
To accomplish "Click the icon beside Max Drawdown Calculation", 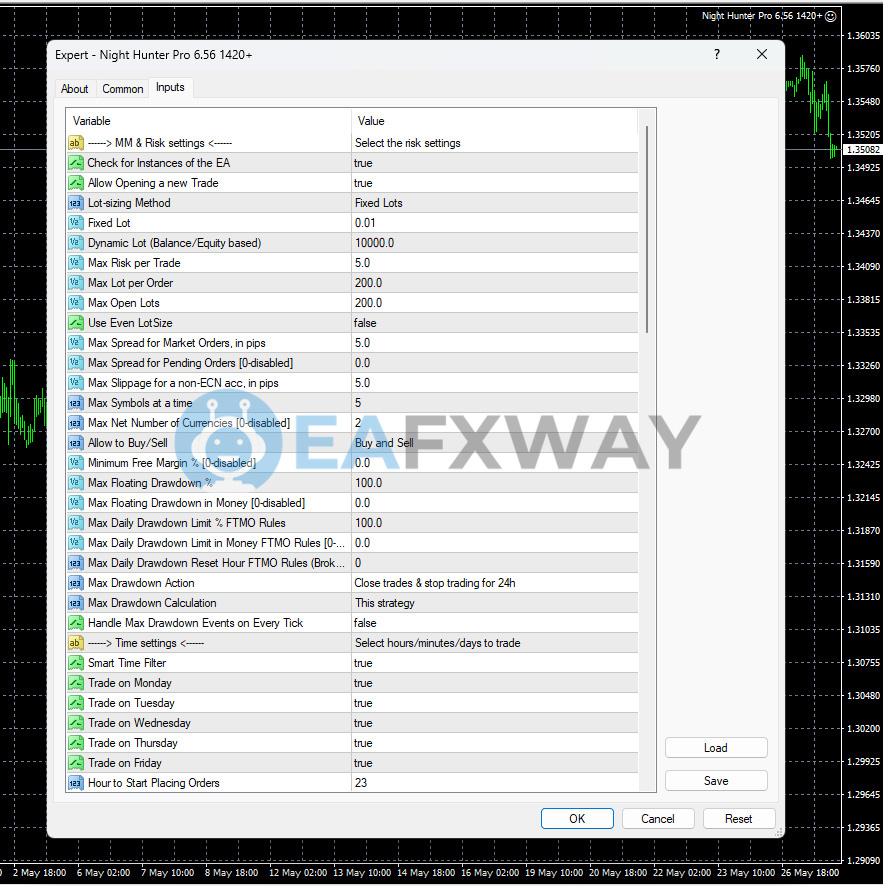I will [75, 603].
